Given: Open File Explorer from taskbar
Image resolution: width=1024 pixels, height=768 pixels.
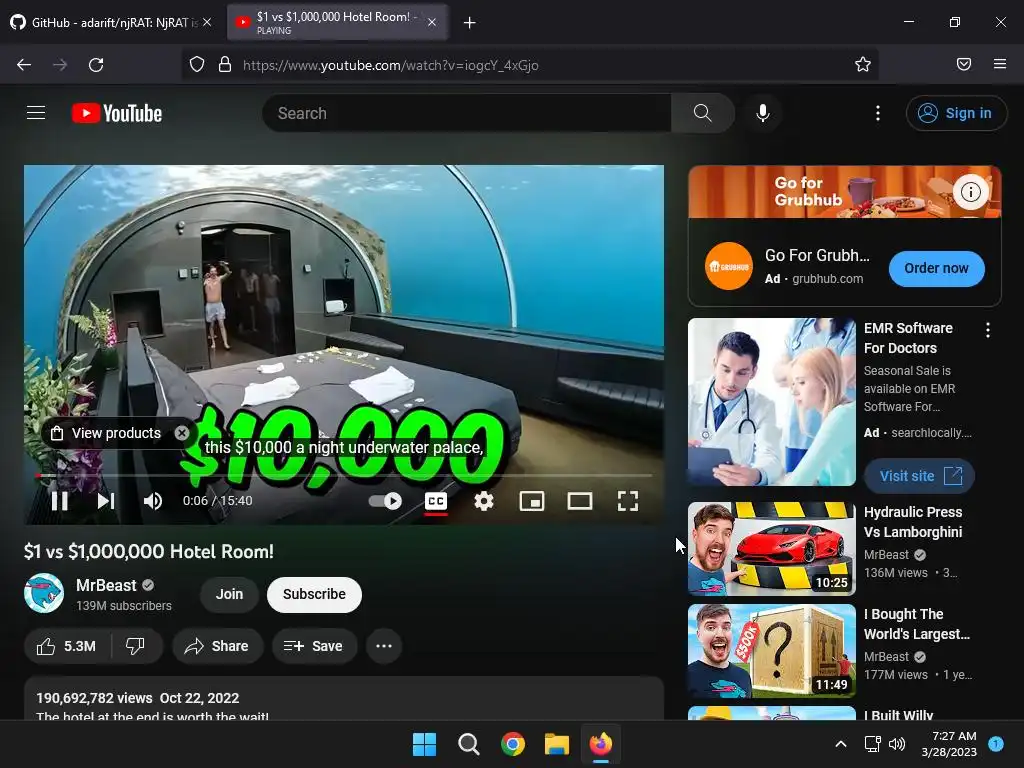Looking at the screenshot, I should (x=557, y=744).
